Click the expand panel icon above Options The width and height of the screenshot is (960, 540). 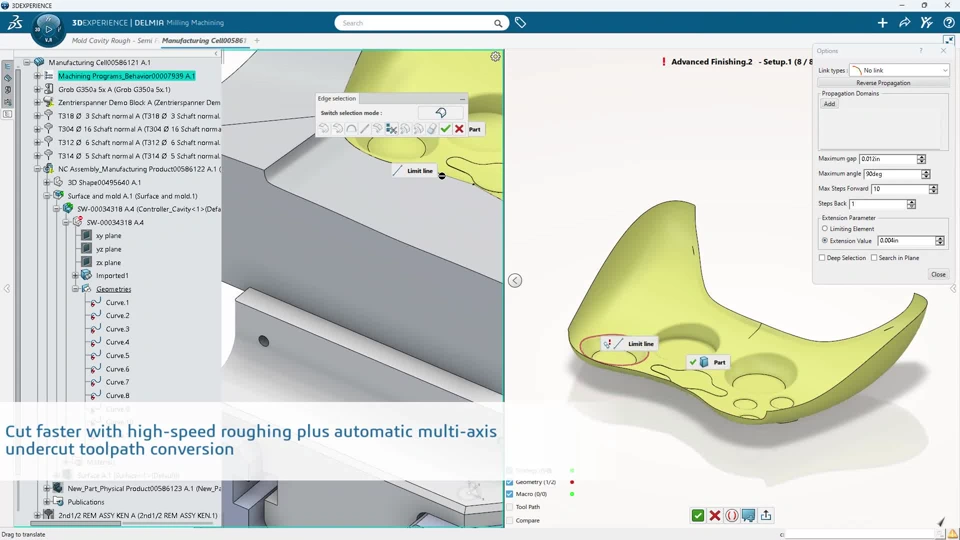click(948, 40)
